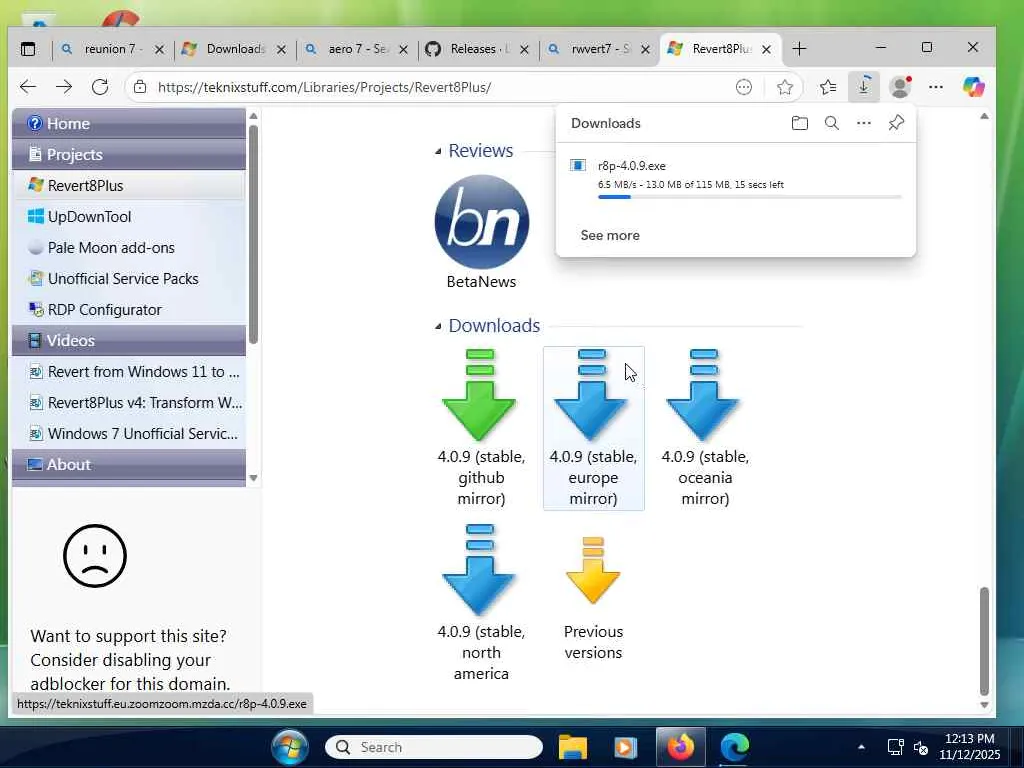The height and width of the screenshot is (768, 1024).
Task: Click the sidebar scrollbar down arrow
Action: tap(253, 478)
